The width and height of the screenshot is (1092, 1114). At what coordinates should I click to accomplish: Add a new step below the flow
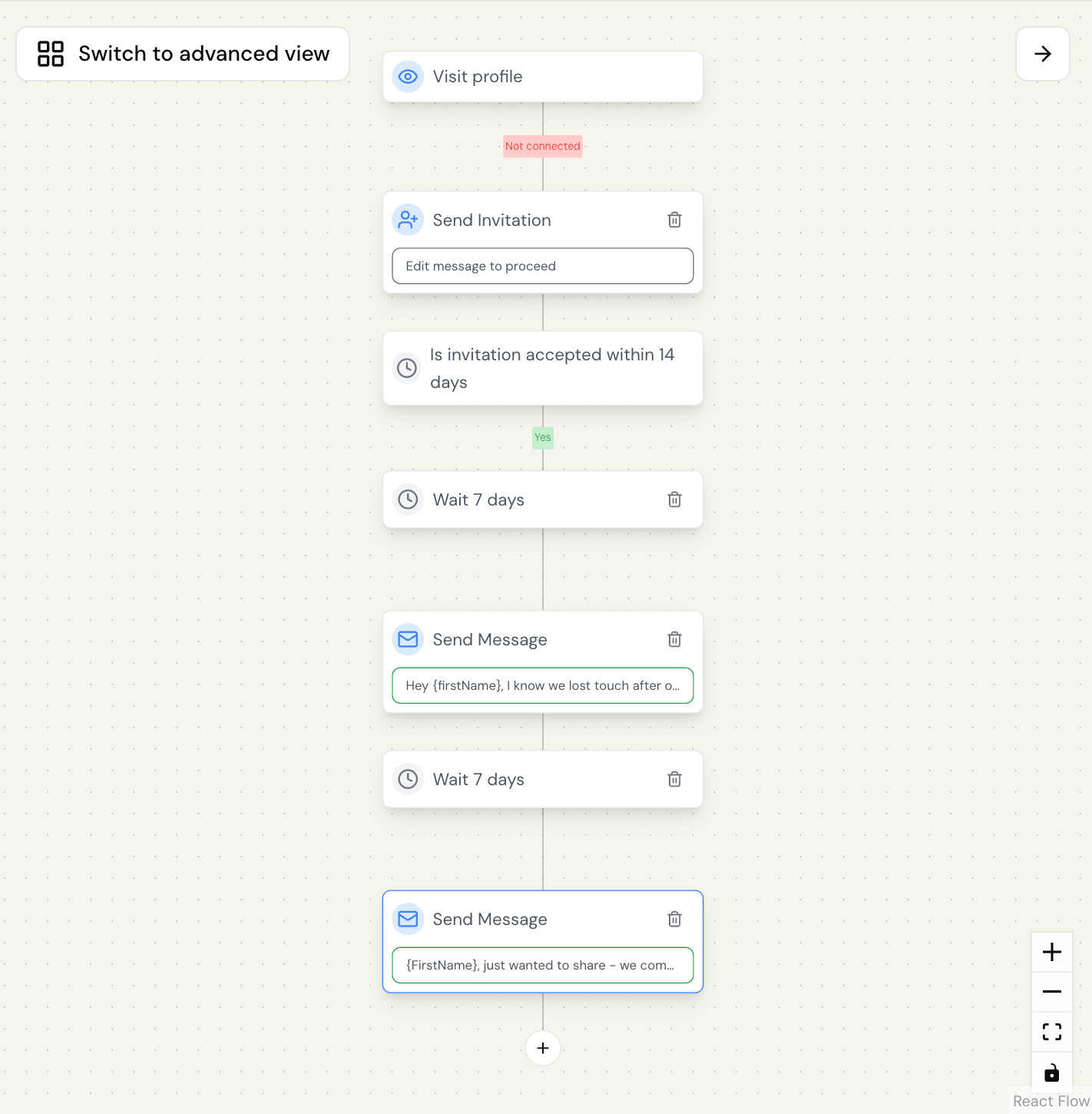543,1048
